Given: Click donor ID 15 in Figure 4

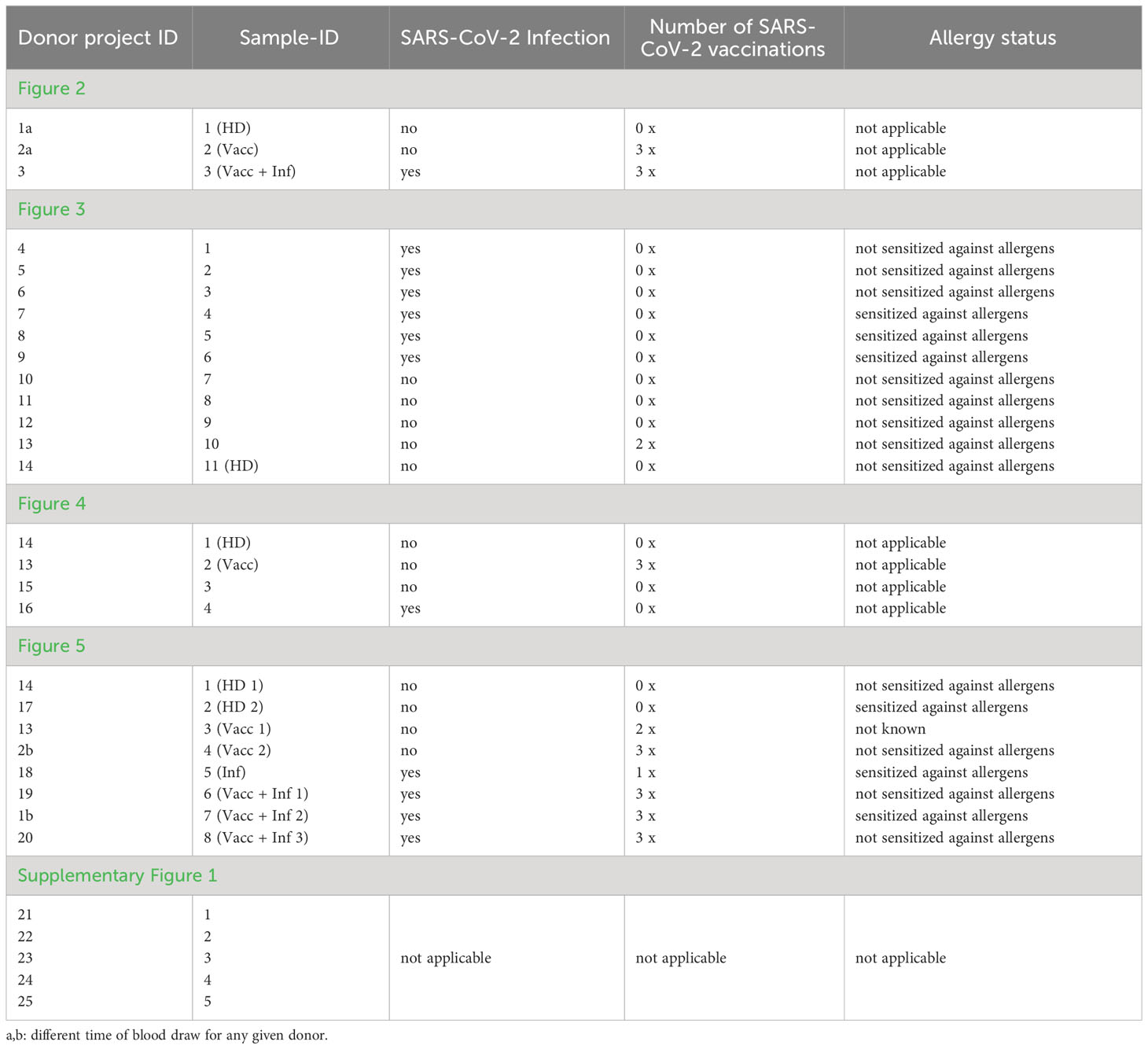Looking at the screenshot, I should pos(25,587).
